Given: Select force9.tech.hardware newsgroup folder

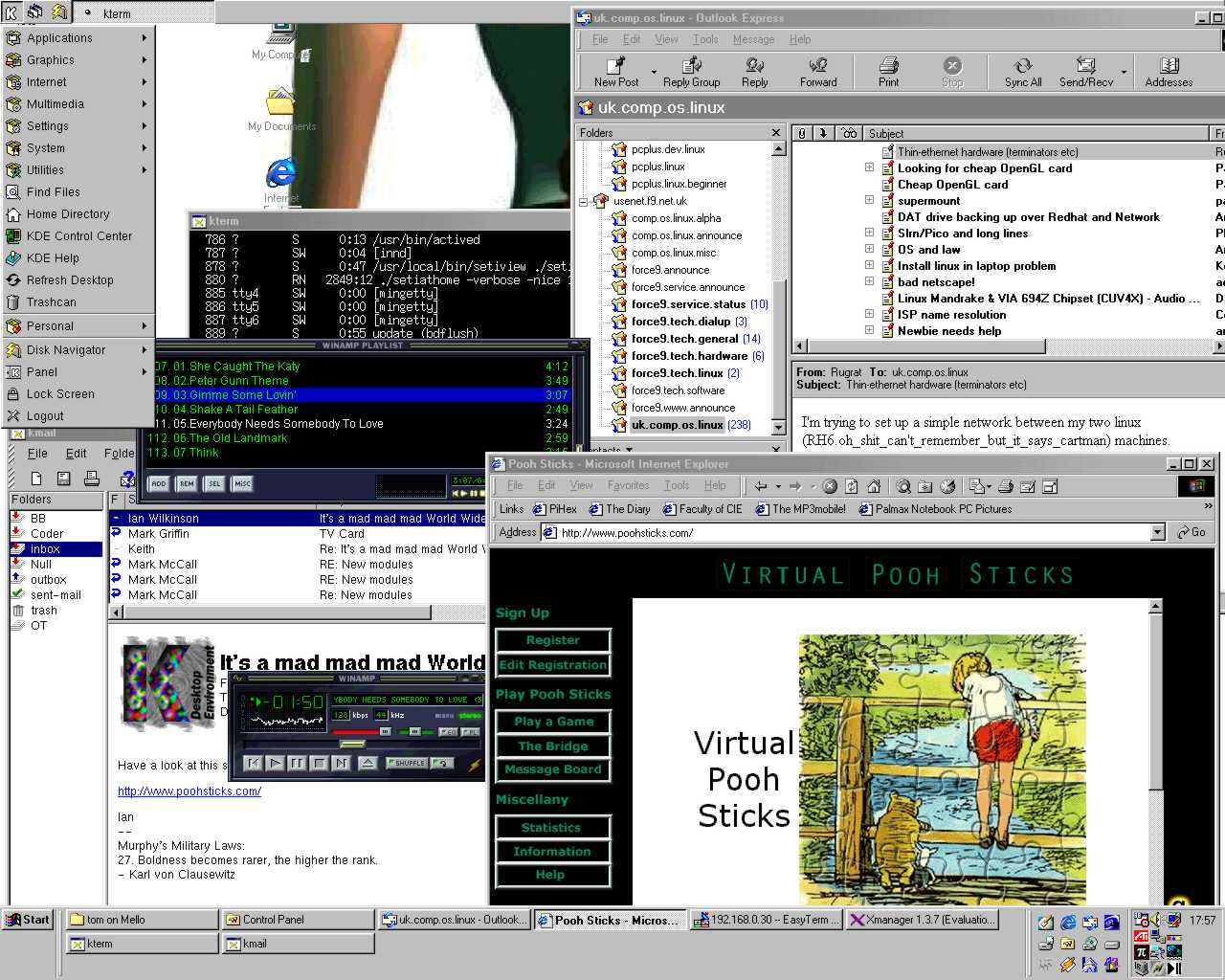Looking at the screenshot, I should click(689, 356).
